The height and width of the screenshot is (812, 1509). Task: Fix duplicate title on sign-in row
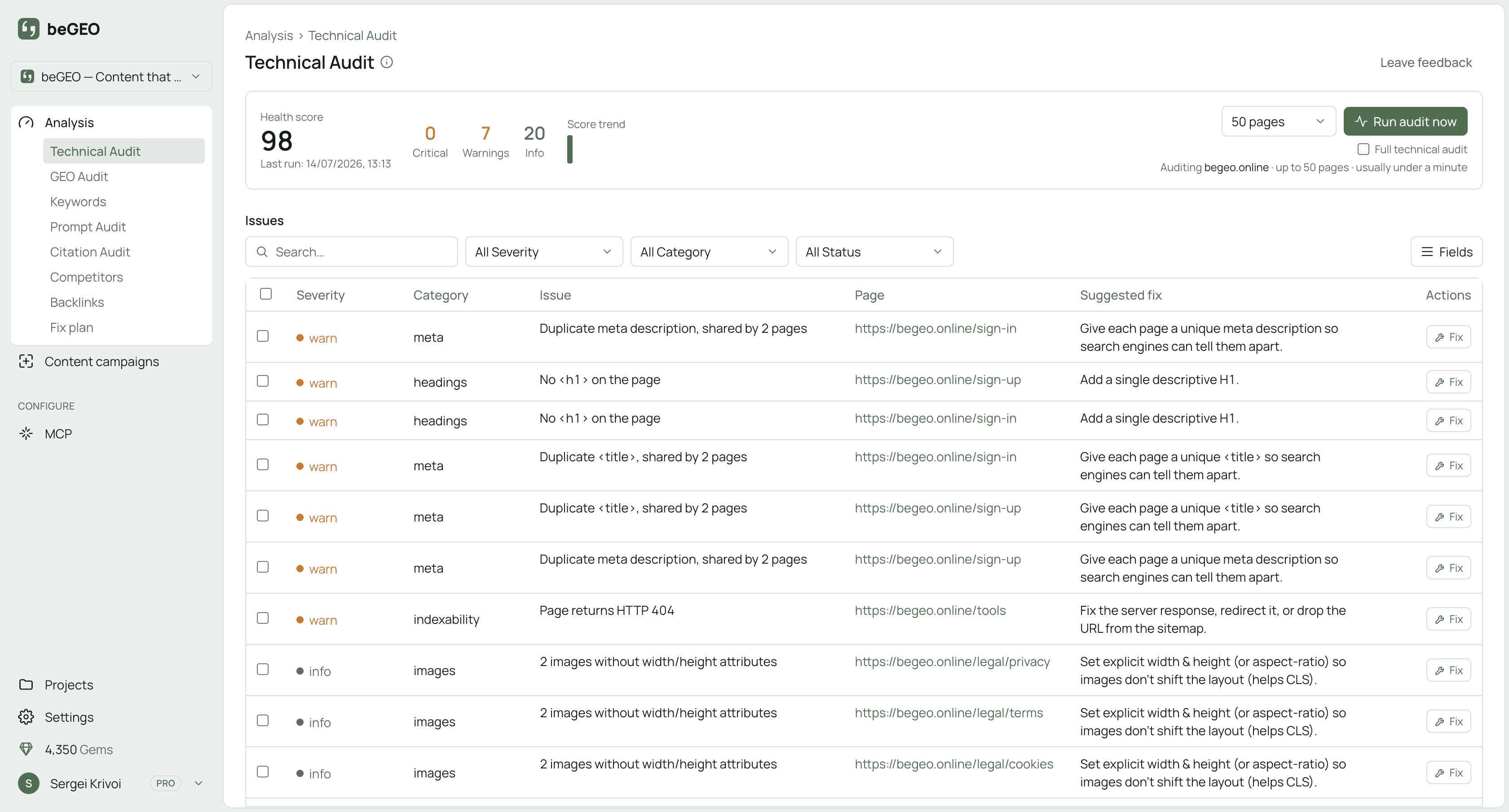point(1448,465)
